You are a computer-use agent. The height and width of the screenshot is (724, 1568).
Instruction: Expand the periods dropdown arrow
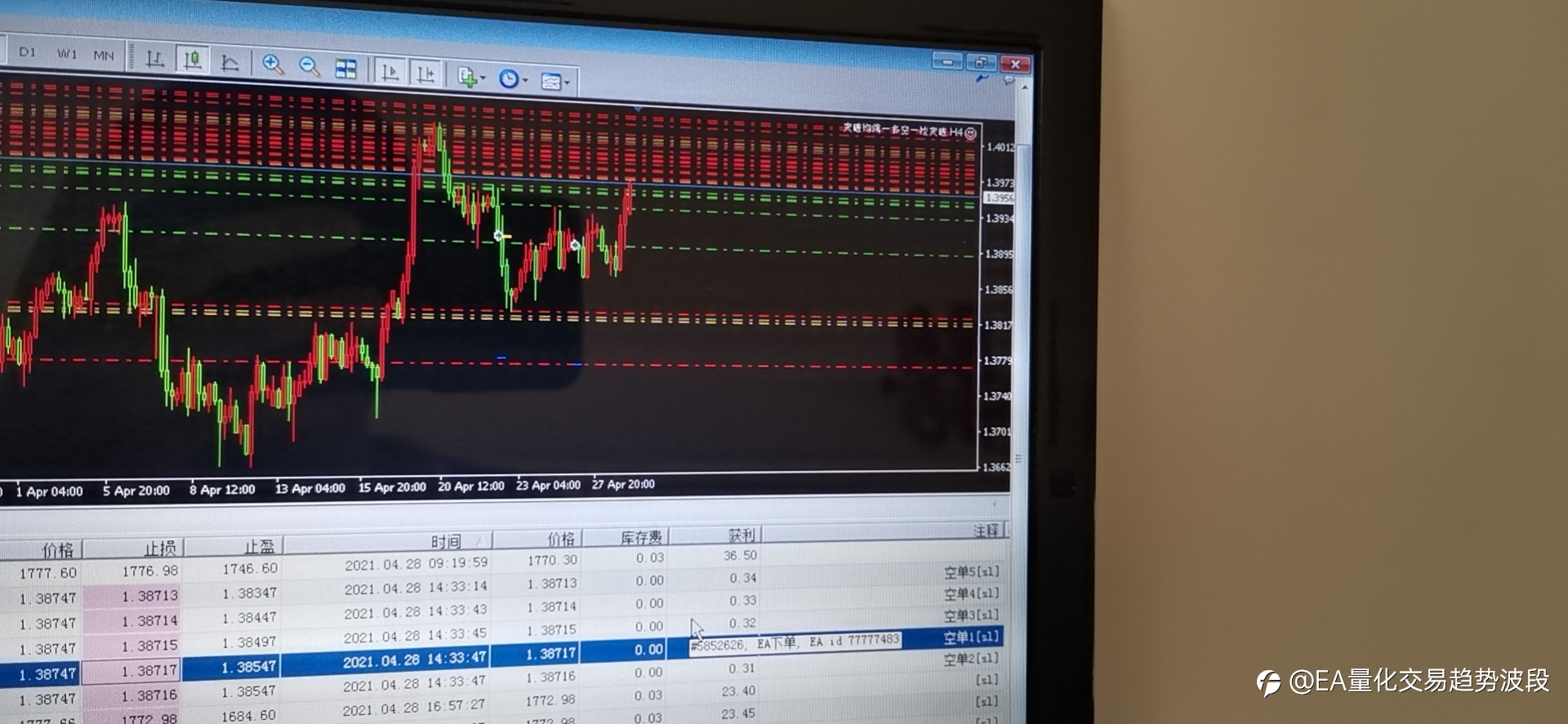click(x=525, y=81)
